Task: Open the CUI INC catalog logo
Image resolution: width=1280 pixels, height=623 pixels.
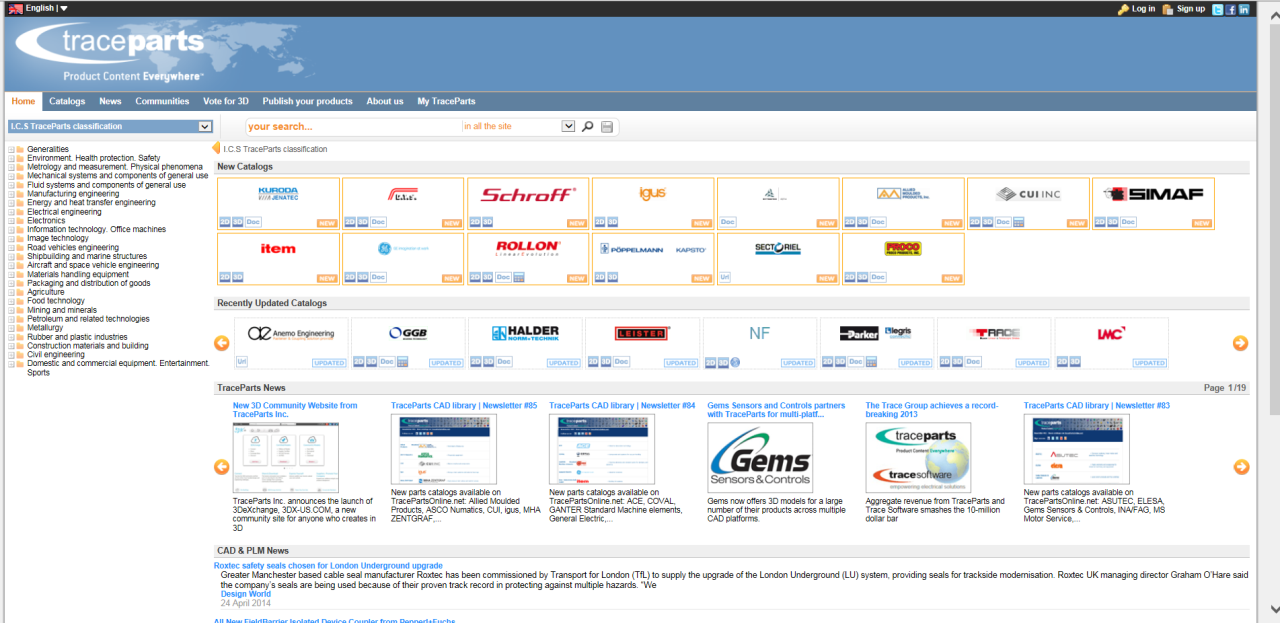Action: (1028, 194)
